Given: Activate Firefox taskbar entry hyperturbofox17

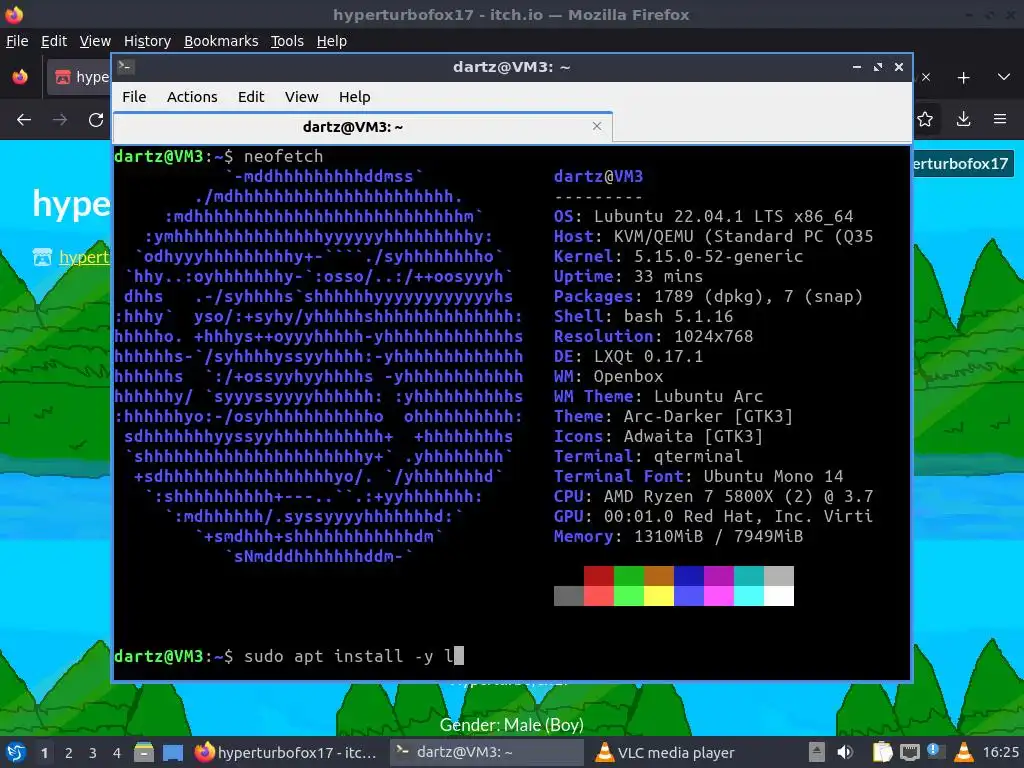Looking at the screenshot, I should tap(287, 752).
